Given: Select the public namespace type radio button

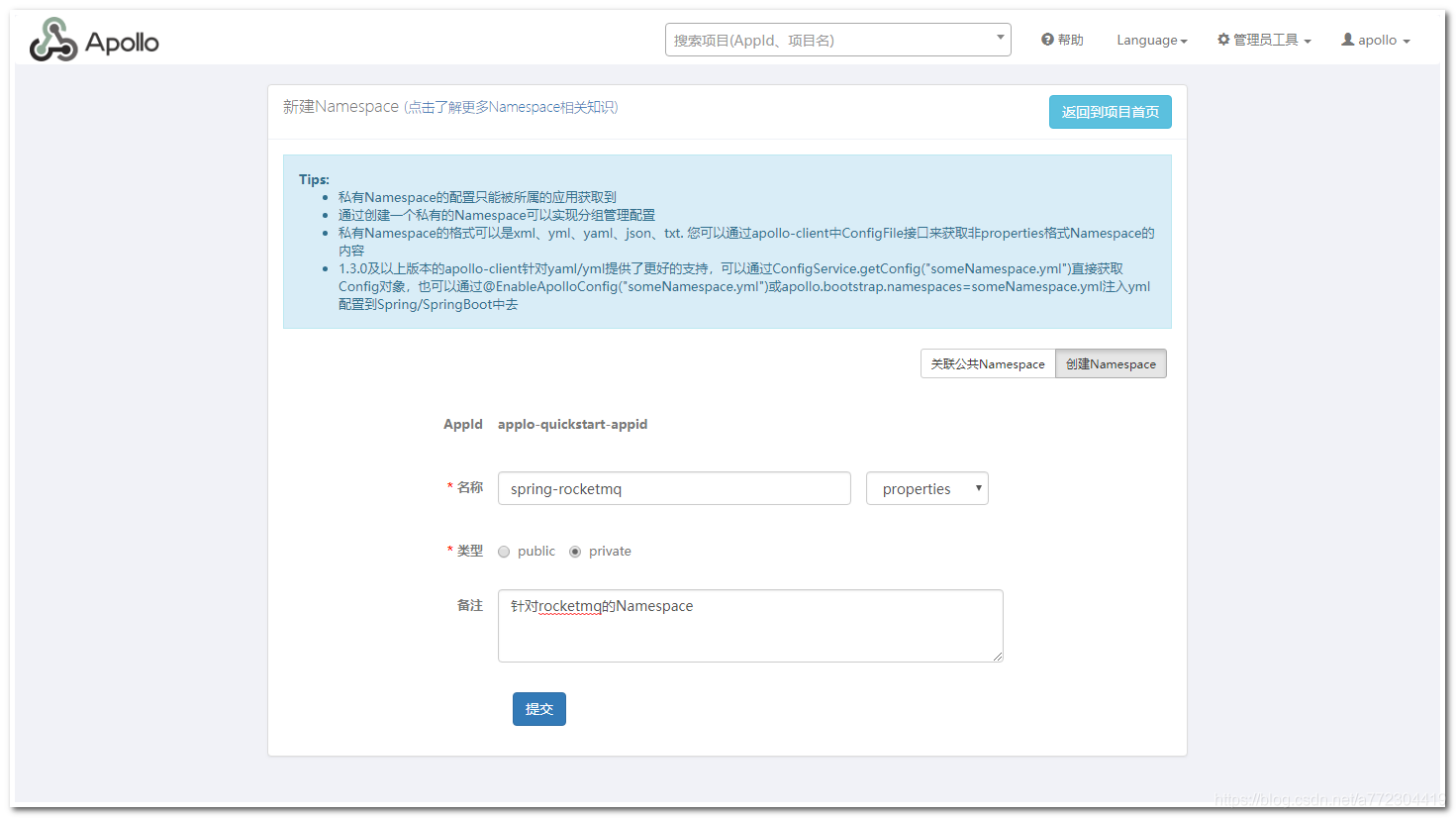Looking at the screenshot, I should point(504,551).
